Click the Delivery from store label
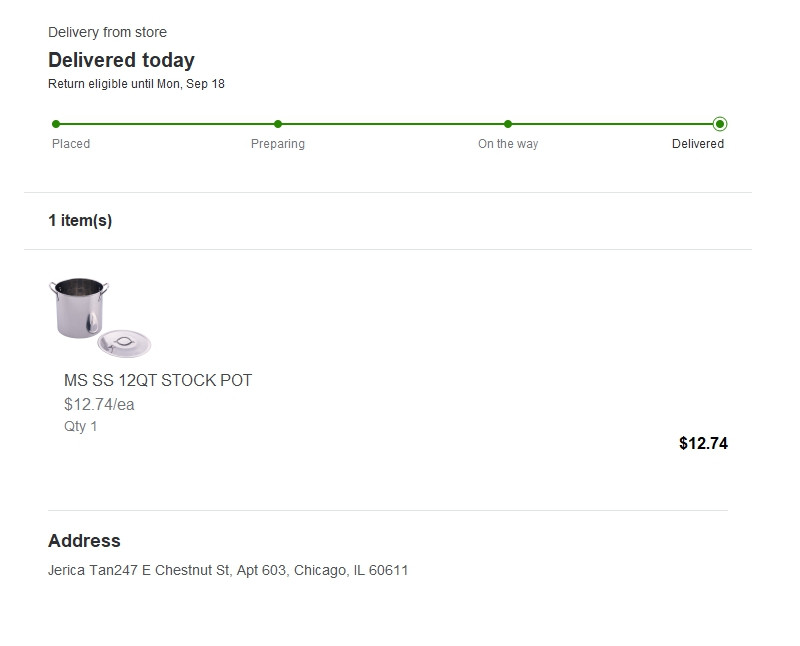This screenshot has width=800, height=646. pos(107,32)
